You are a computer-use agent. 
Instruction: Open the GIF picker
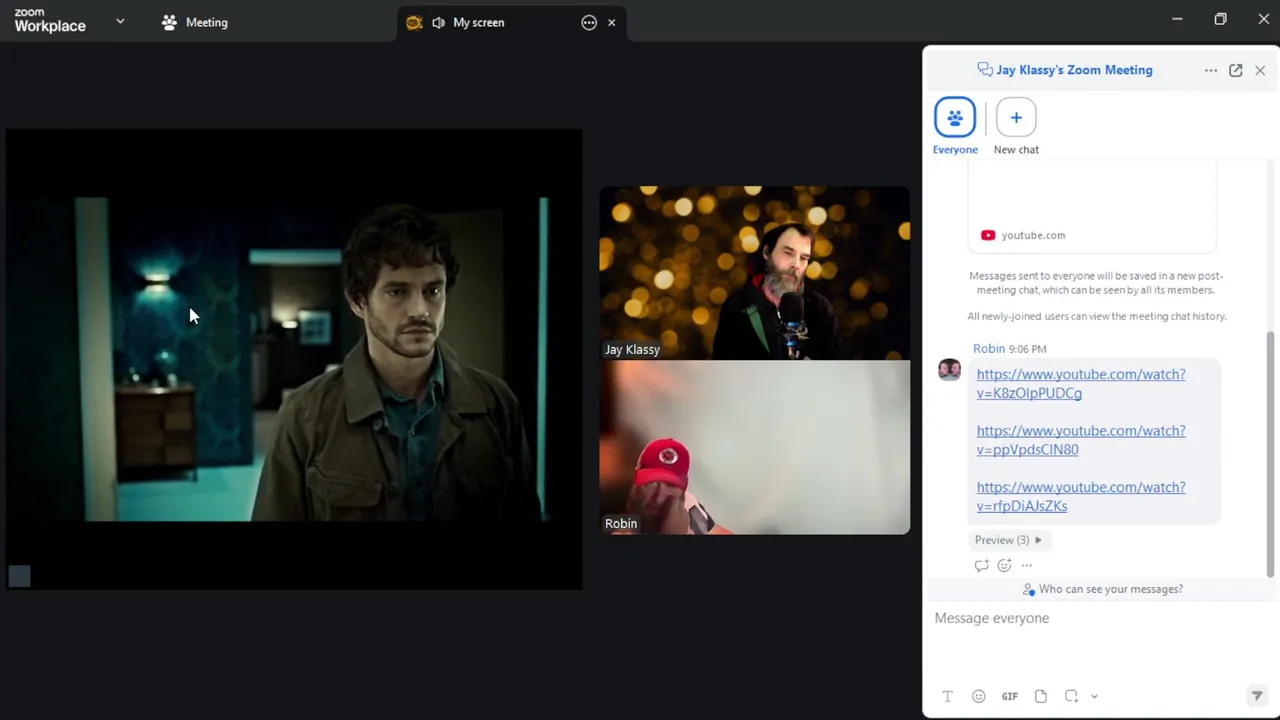[1010, 696]
